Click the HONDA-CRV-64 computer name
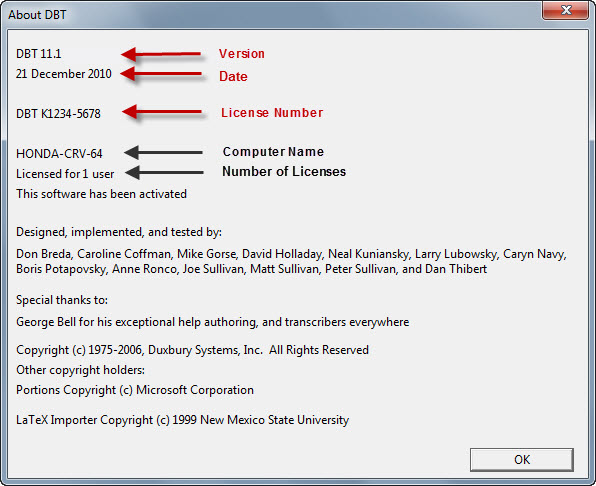596x486 pixels. (59, 154)
